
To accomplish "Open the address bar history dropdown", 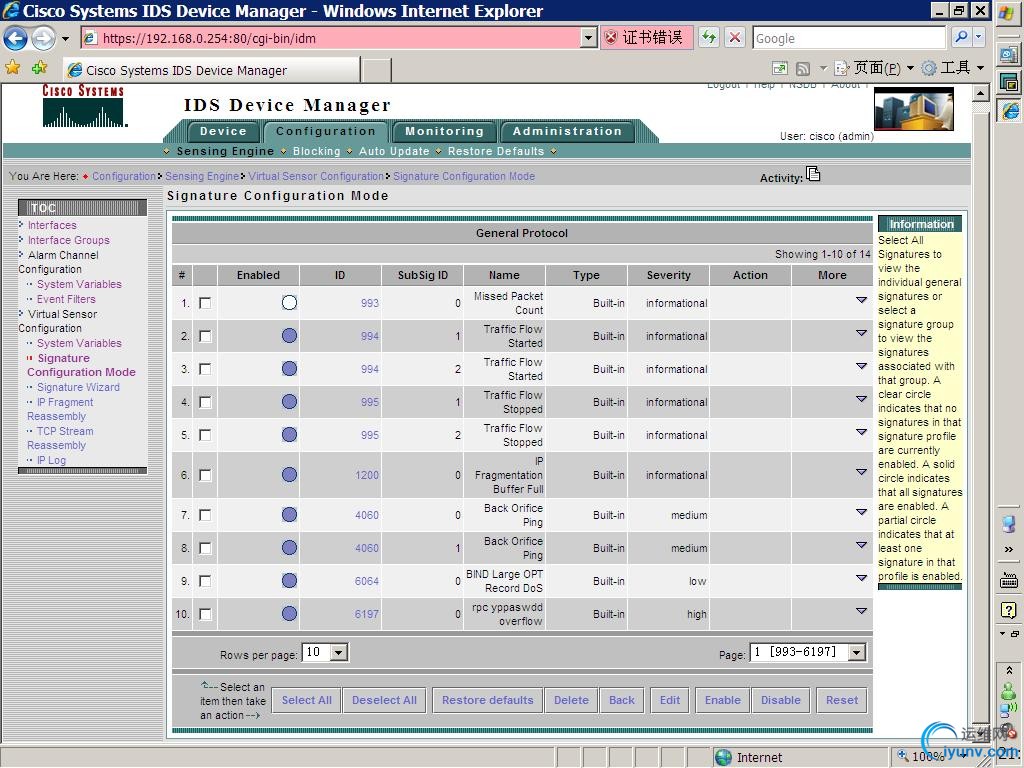I will [x=588, y=38].
